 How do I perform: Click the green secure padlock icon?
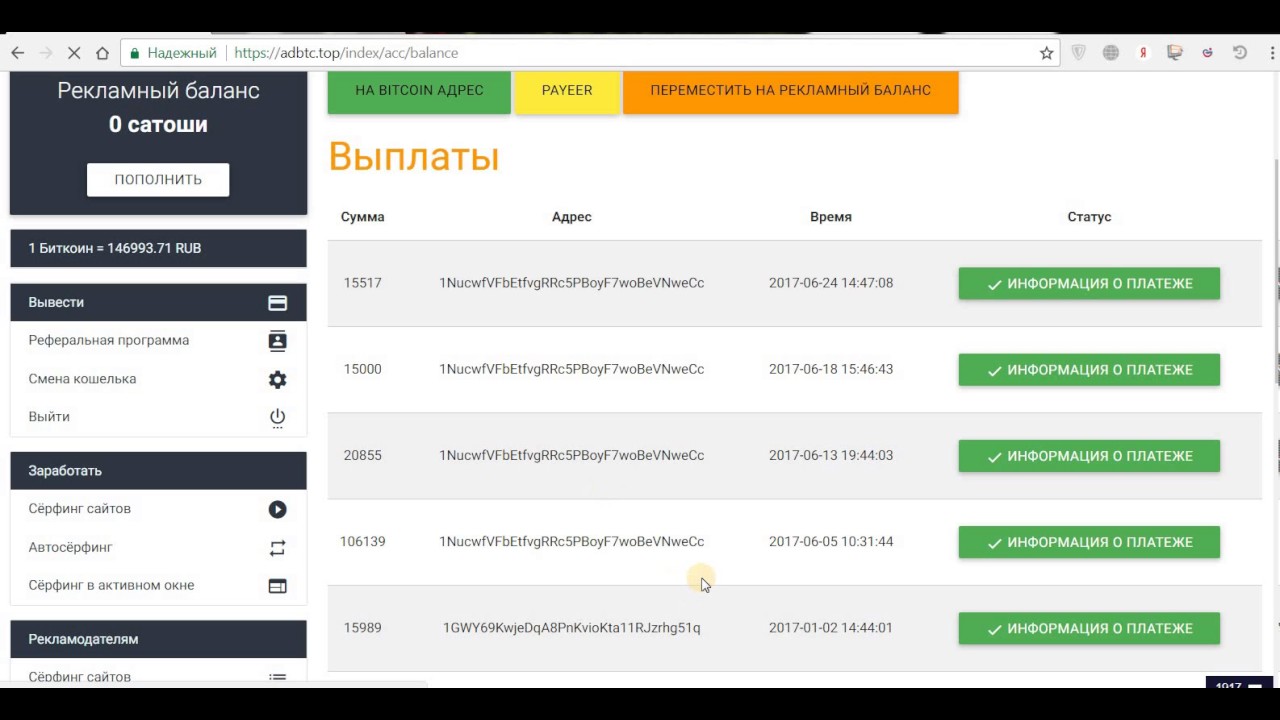click(x=134, y=53)
